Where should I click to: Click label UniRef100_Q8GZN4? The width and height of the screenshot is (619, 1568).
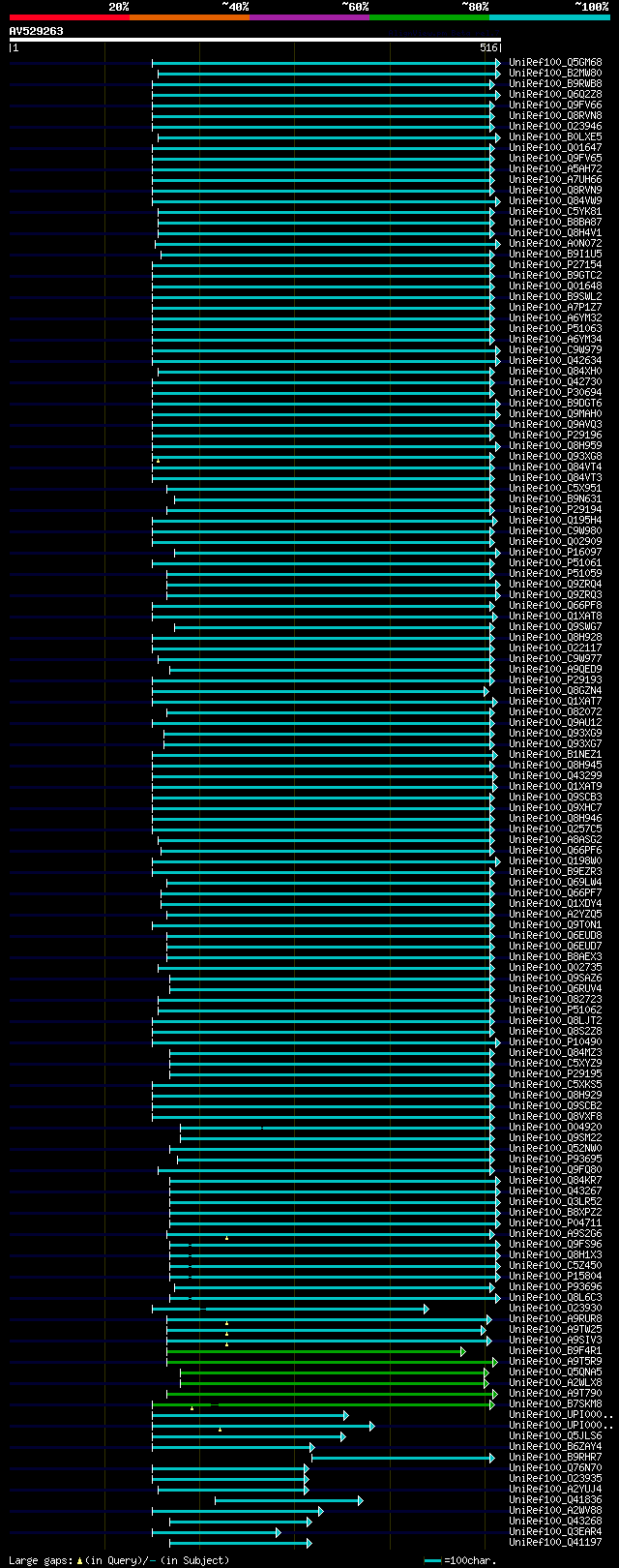[x=555, y=691]
